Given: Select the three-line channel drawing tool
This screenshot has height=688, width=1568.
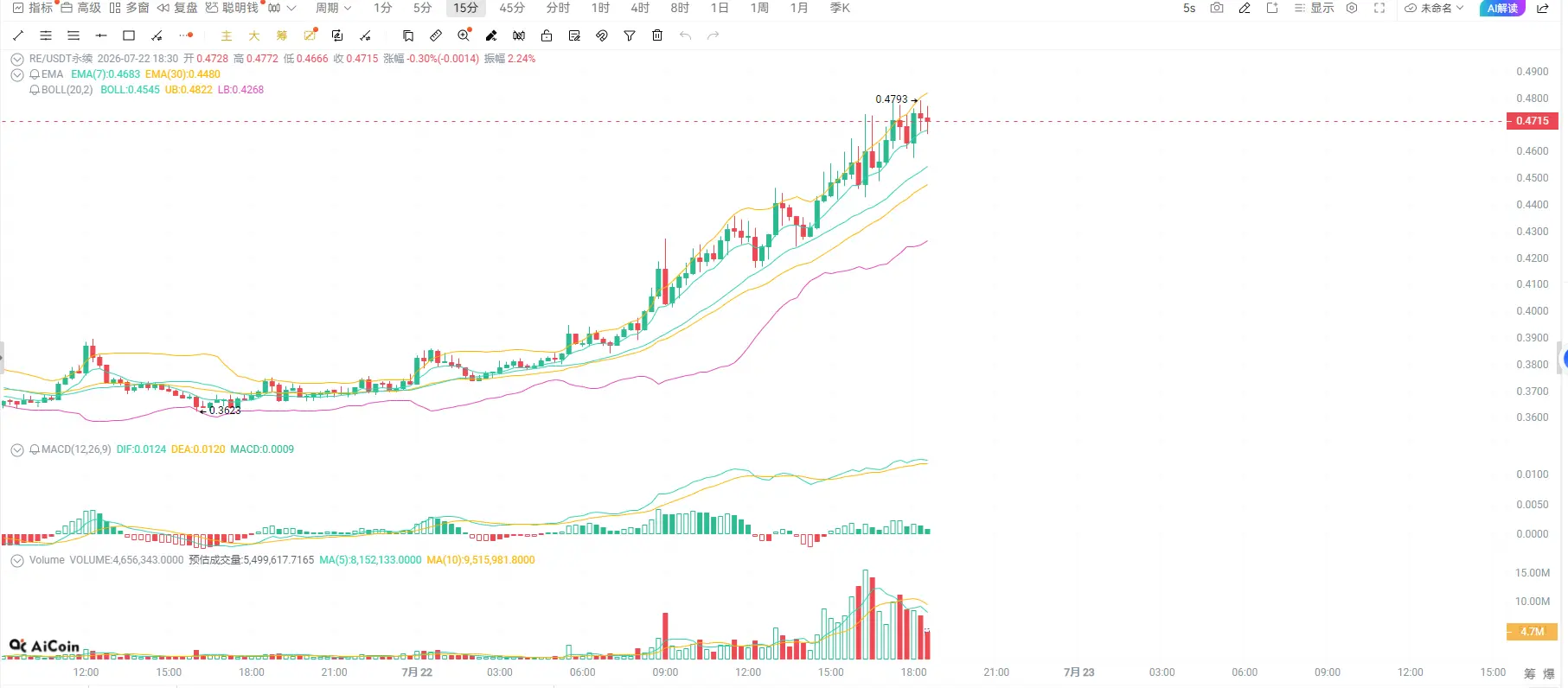Looking at the screenshot, I should coord(74,35).
